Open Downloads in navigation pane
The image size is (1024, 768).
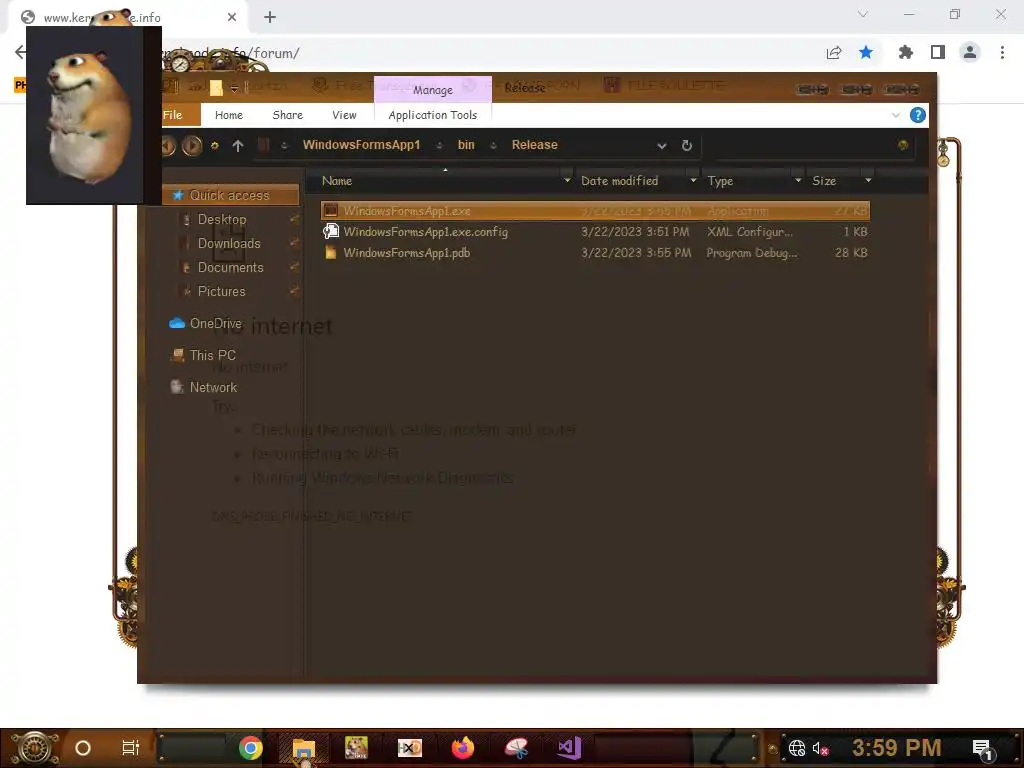229,244
